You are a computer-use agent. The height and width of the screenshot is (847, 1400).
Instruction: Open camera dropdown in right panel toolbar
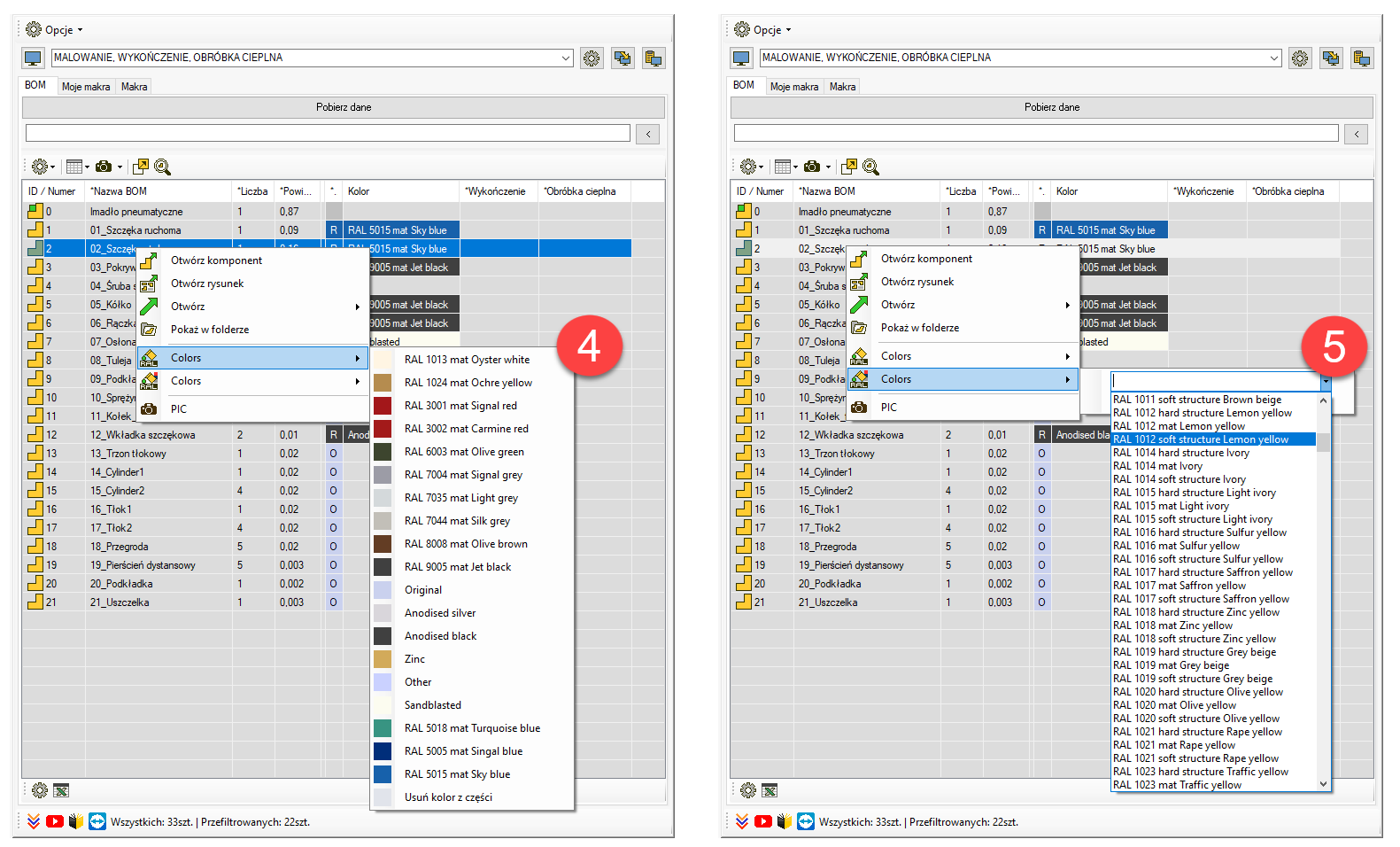point(816,167)
